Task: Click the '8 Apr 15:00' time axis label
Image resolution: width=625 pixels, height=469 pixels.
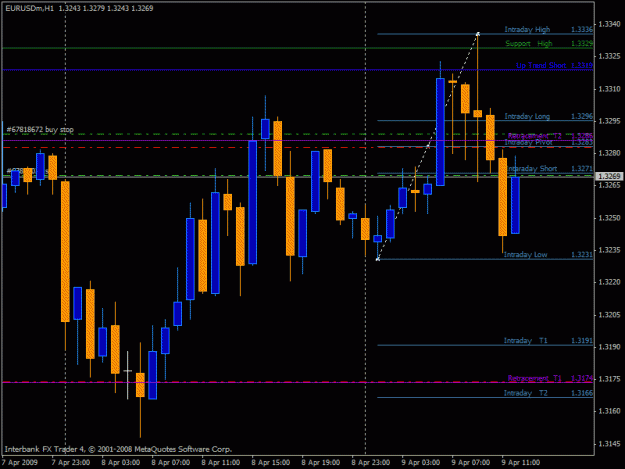Action: coord(271,462)
